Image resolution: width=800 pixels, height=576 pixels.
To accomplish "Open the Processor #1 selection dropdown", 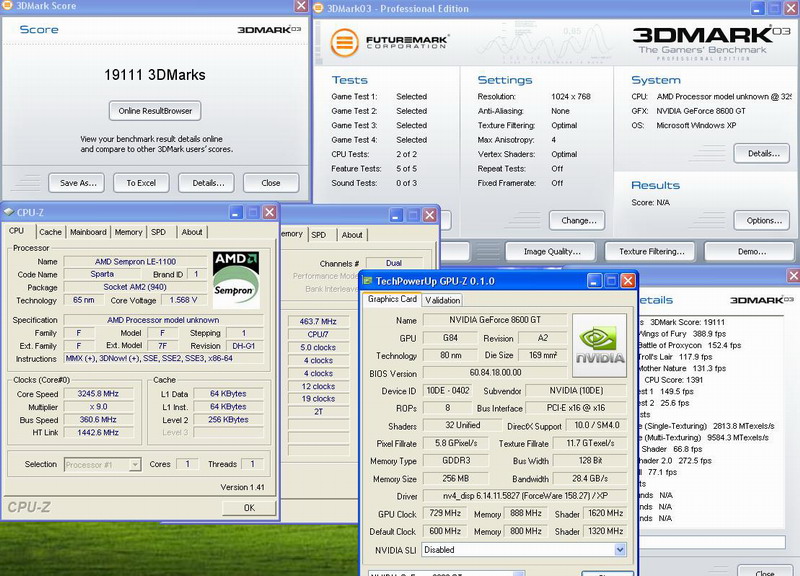I will [x=135, y=465].
